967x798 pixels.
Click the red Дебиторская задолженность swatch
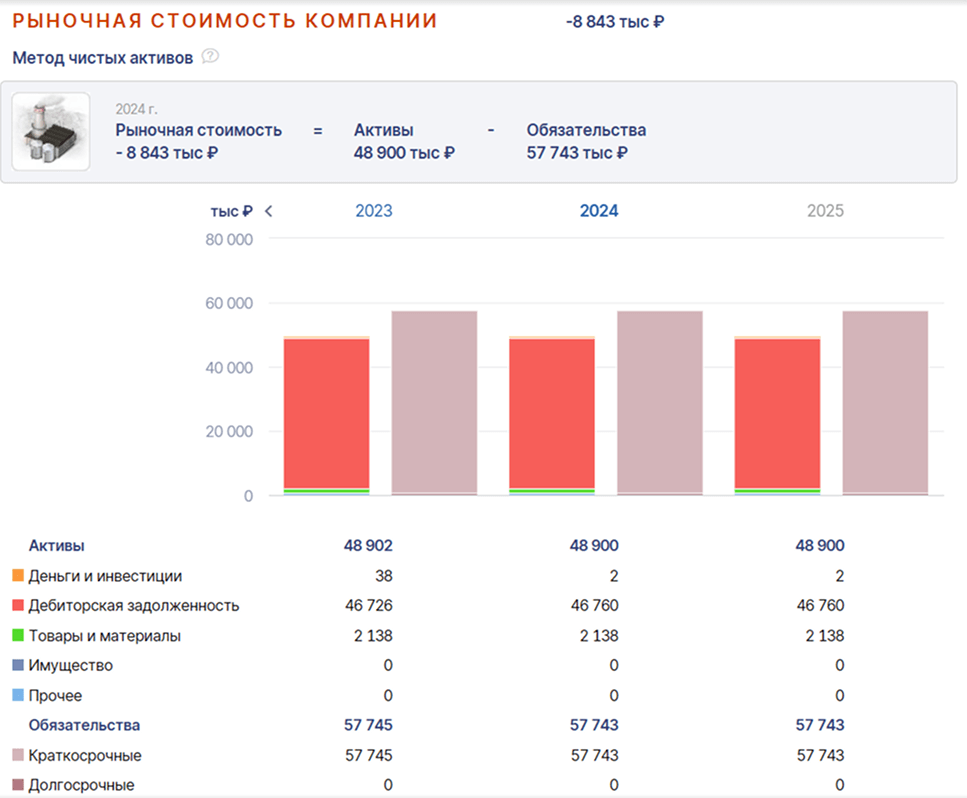pyautogui.click(x=18, y=605)
